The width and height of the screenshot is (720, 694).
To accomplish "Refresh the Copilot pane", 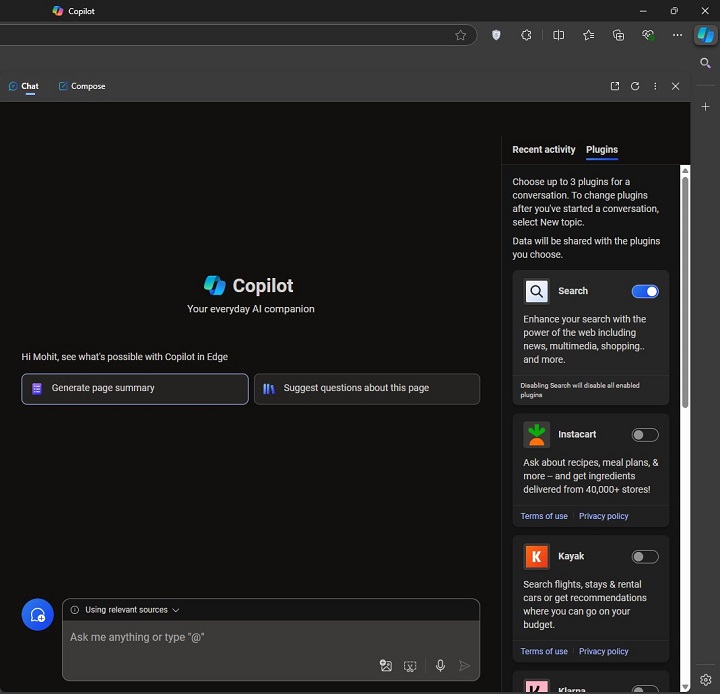I will coord(635,86).
